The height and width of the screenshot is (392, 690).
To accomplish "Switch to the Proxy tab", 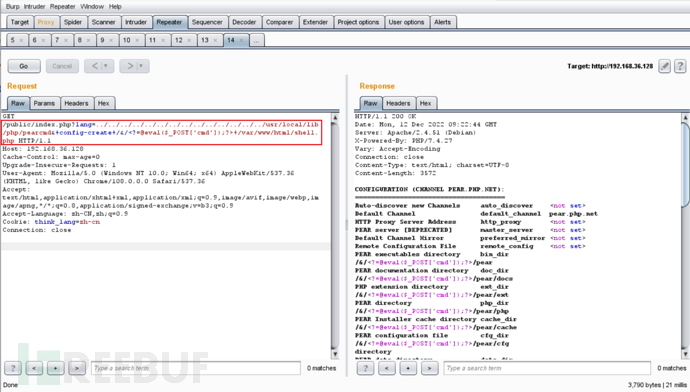I will 46,22.
